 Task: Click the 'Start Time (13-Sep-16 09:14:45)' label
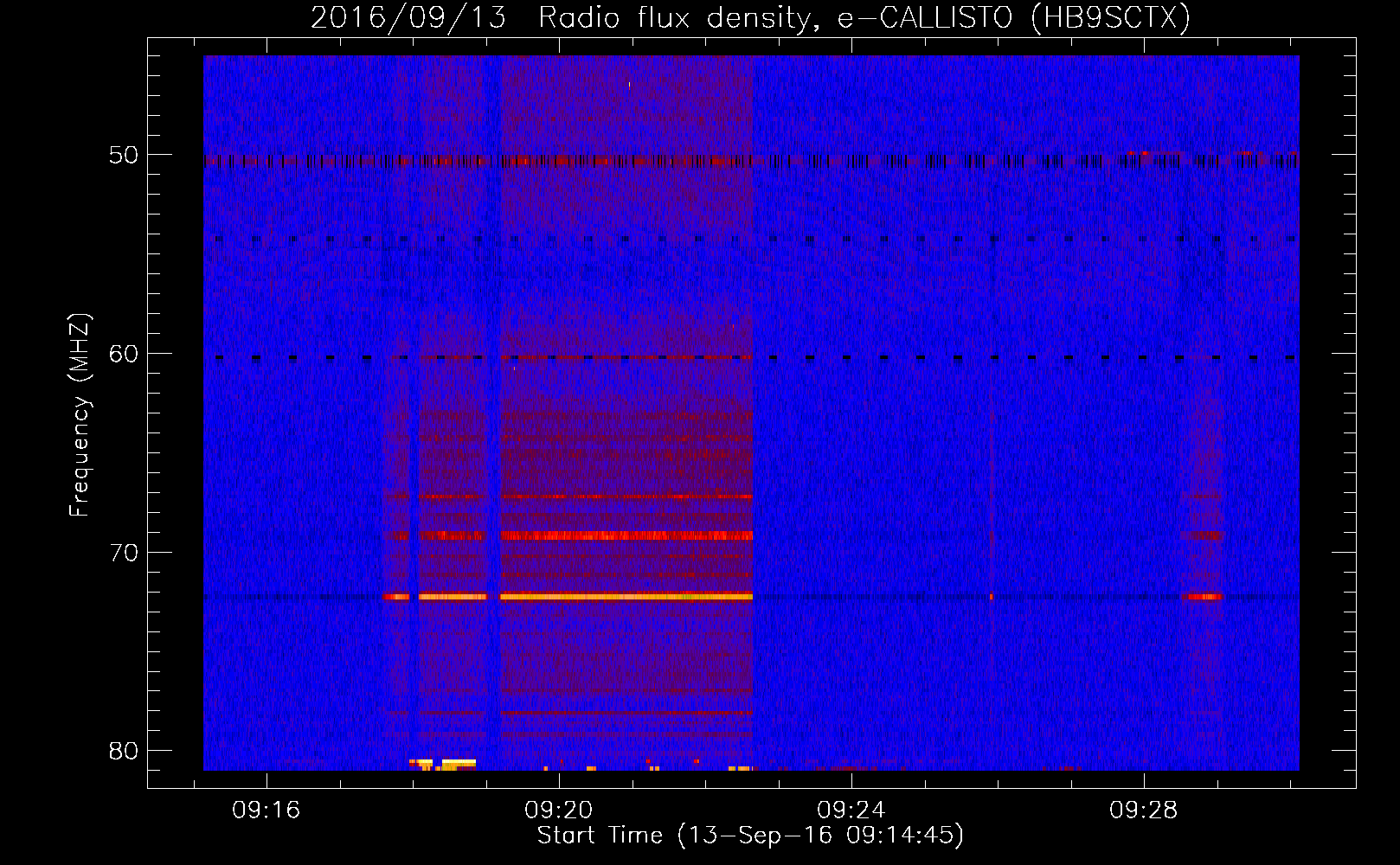coord(750,836)
